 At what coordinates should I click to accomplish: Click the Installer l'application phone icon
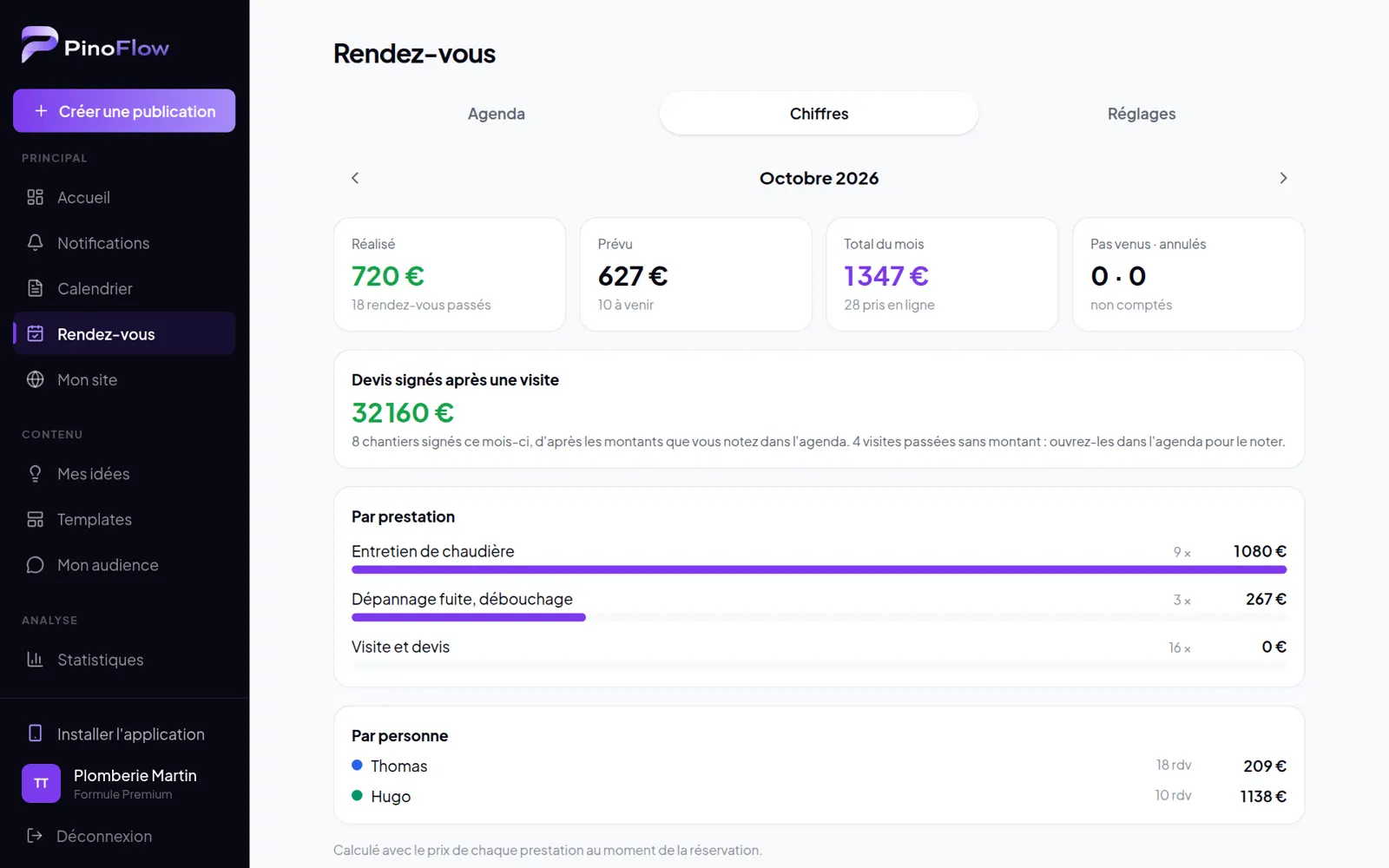click(35, 733)
